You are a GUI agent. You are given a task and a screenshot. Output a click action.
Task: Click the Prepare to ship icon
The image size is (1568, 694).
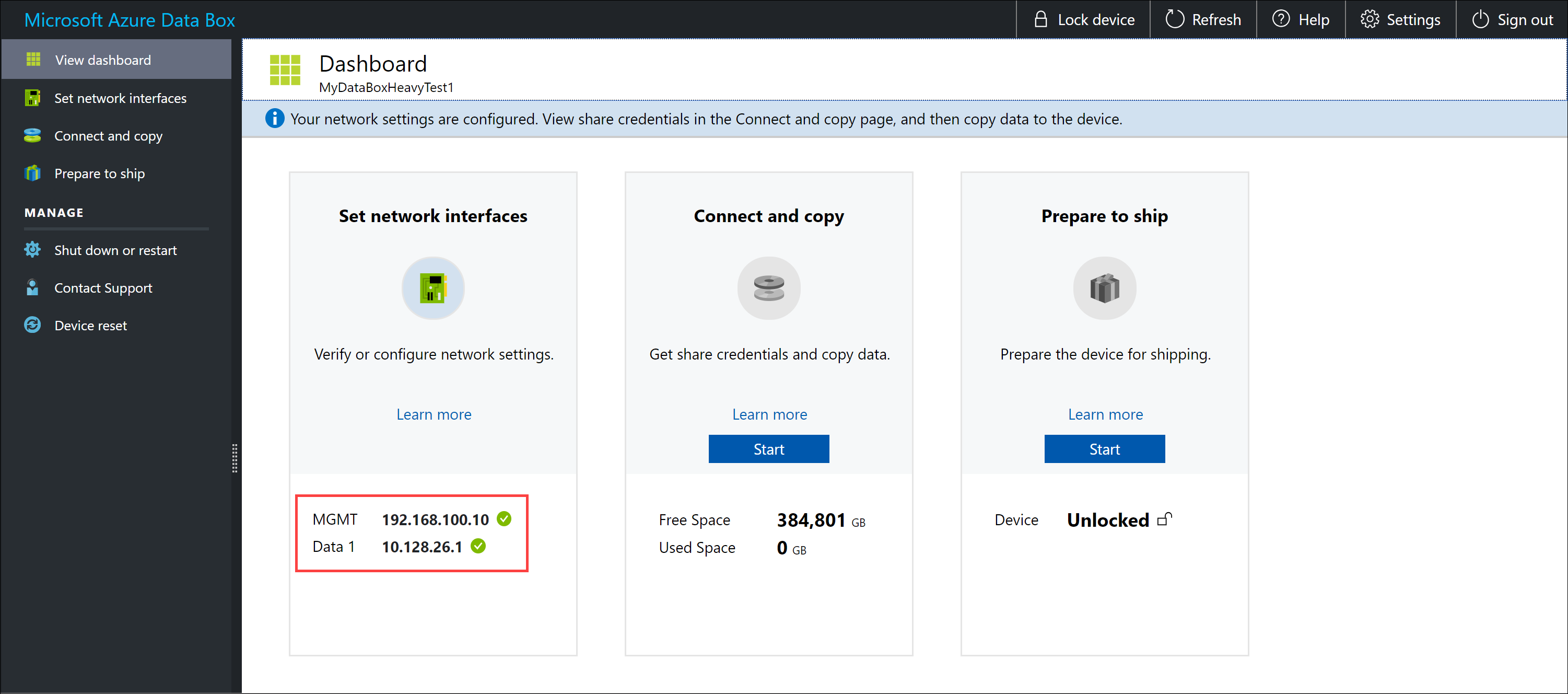coord(1104,288)
